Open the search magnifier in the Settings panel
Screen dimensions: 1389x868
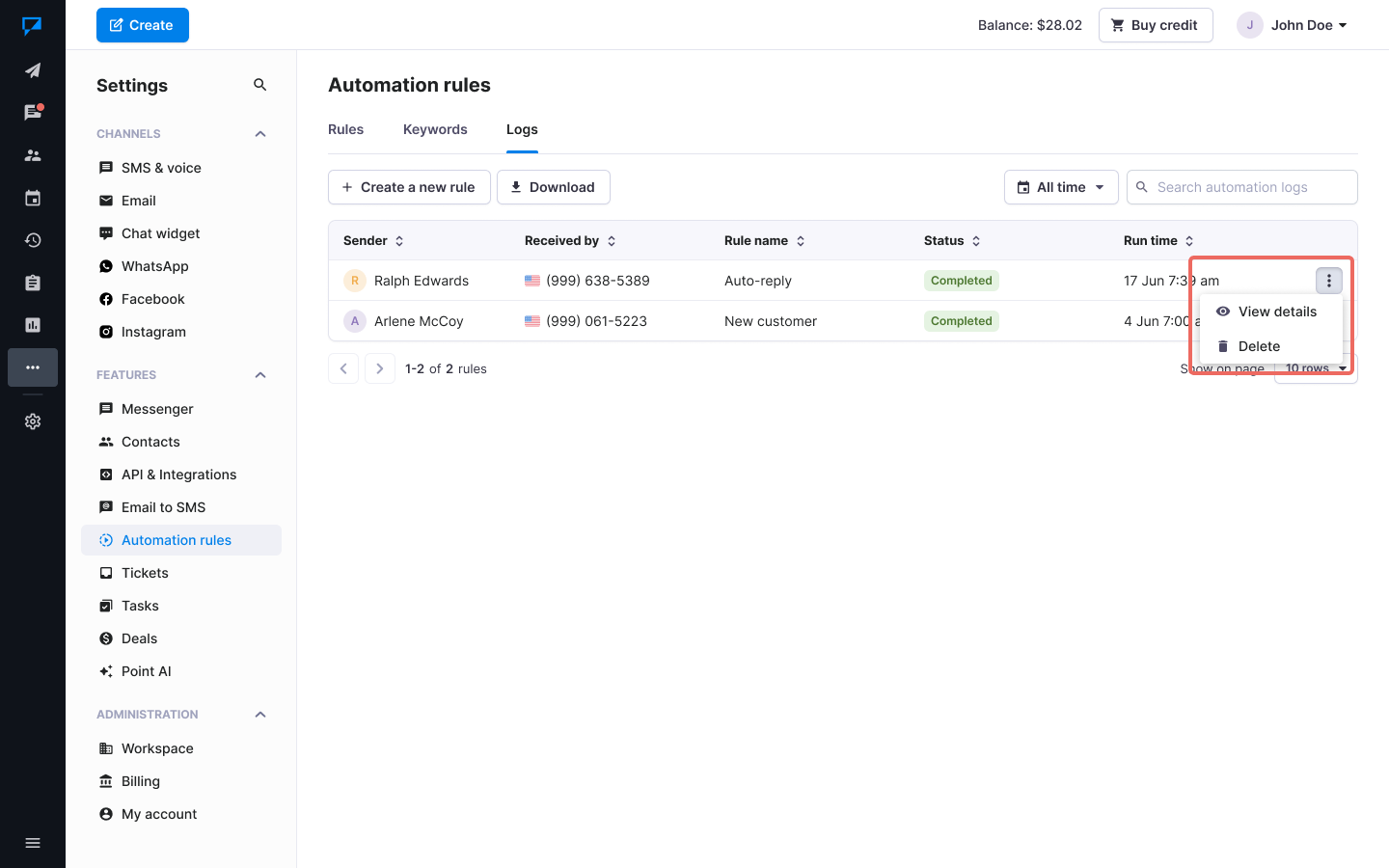click(x=259, y=85)
